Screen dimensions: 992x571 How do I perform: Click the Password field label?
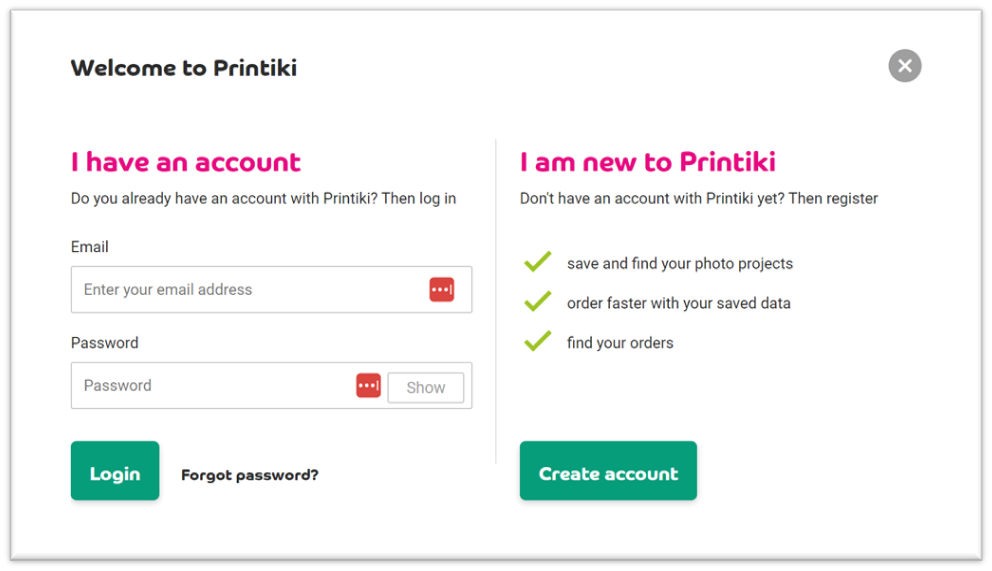click(x=104, y=343)
